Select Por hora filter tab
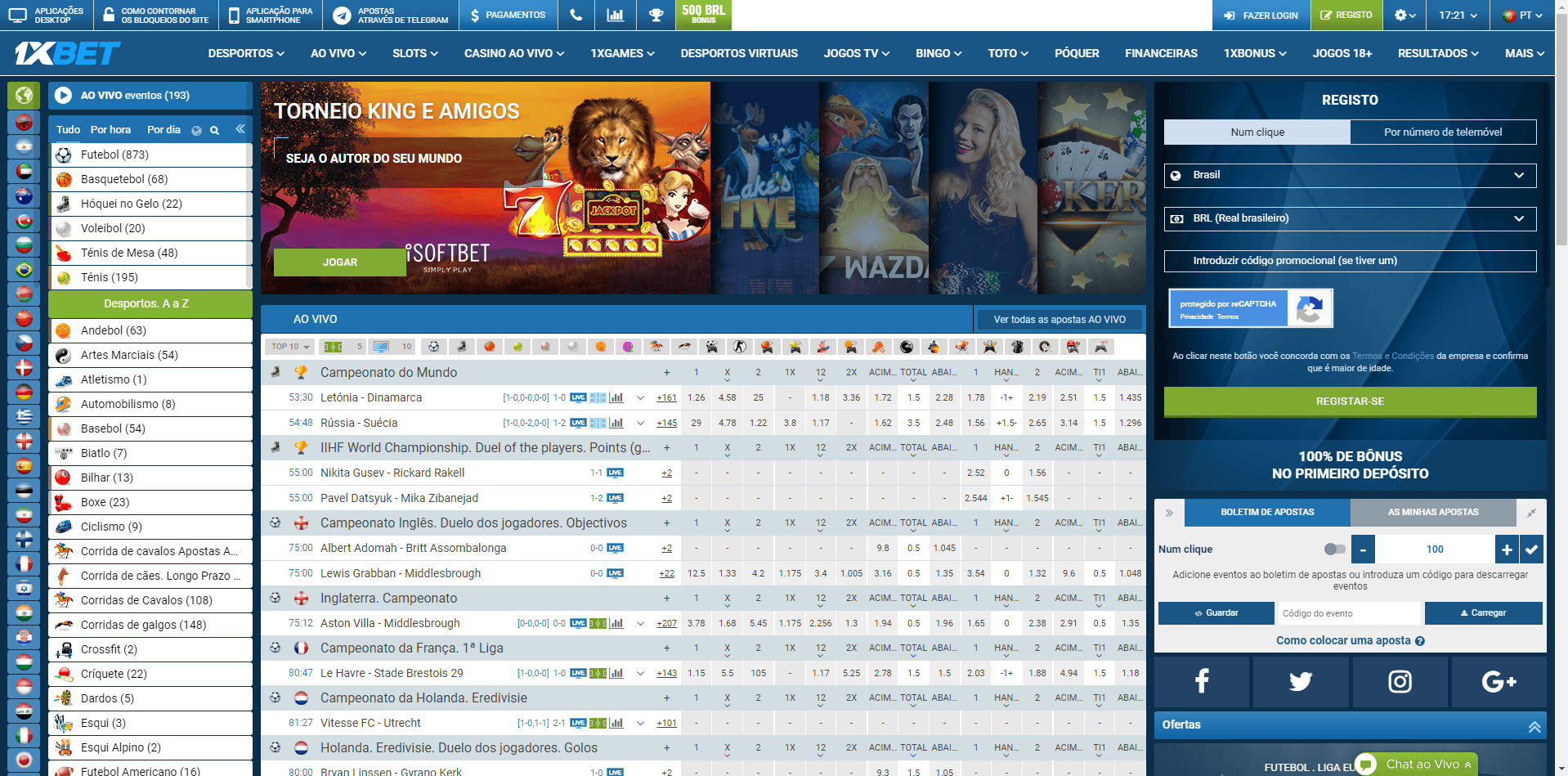This screenshot has height=776, width=1568. click(x=110, y=130)
